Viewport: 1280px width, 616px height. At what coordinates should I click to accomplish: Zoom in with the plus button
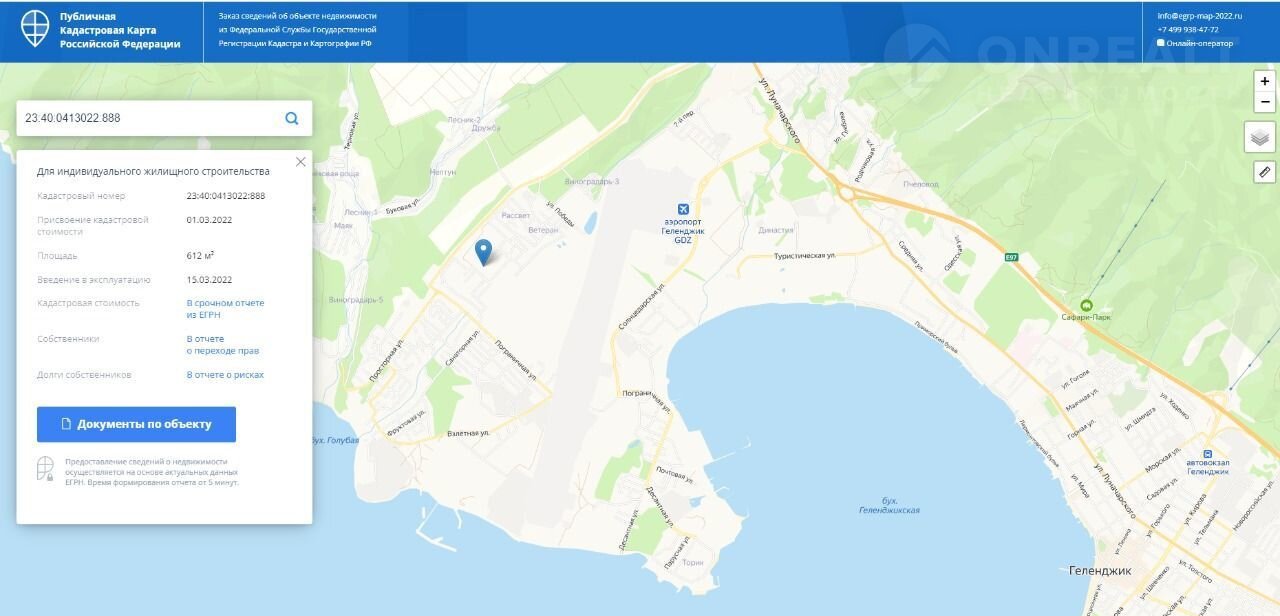coord(1265,81)
